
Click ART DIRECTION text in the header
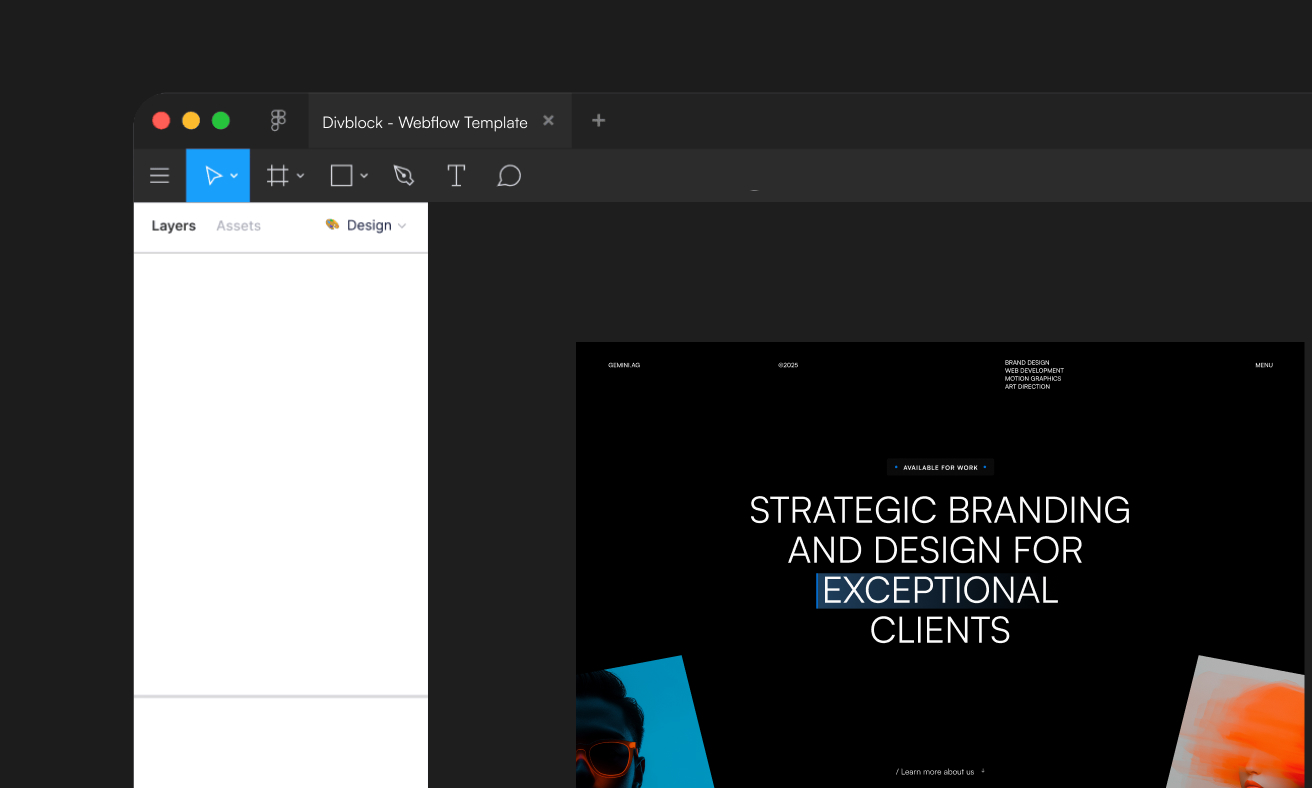pyautogui.click(x=1027, y=387)
